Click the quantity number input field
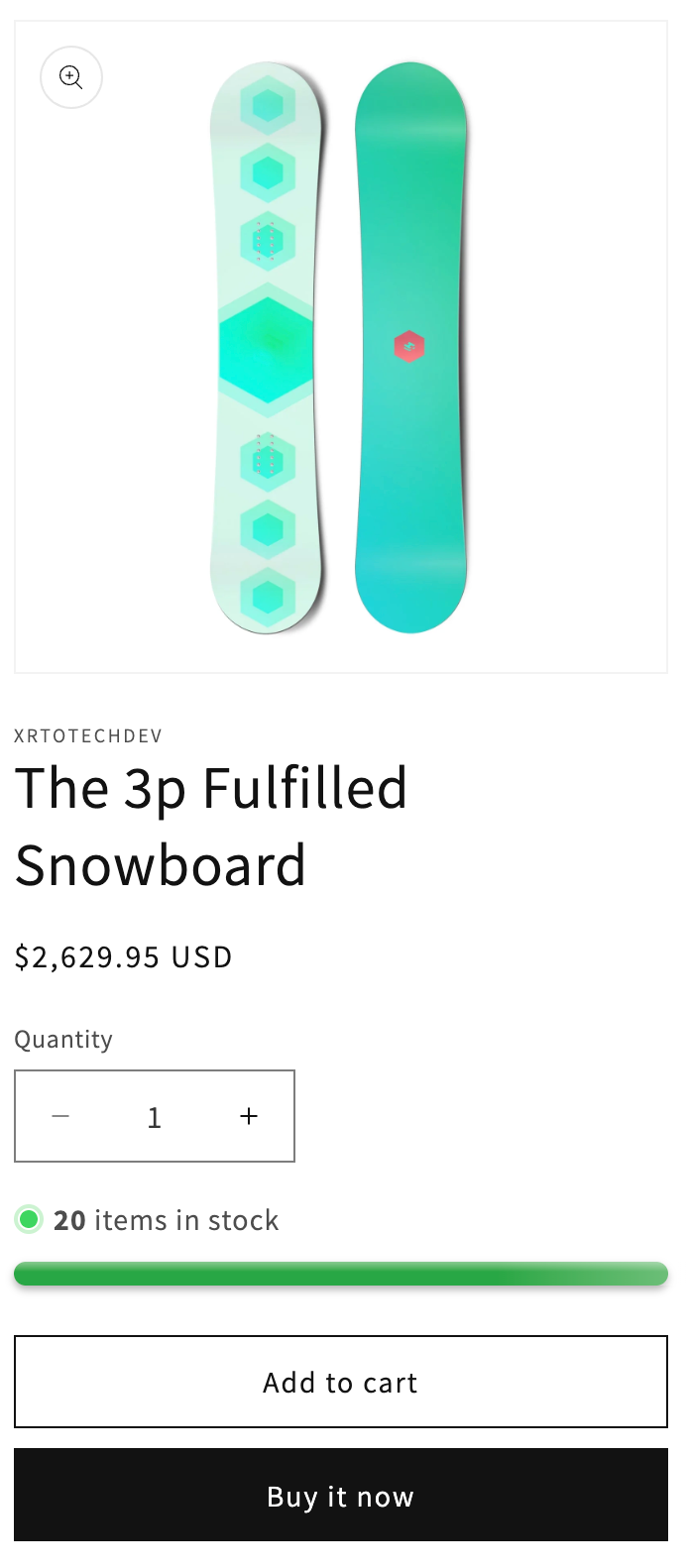 point(155,1117)
